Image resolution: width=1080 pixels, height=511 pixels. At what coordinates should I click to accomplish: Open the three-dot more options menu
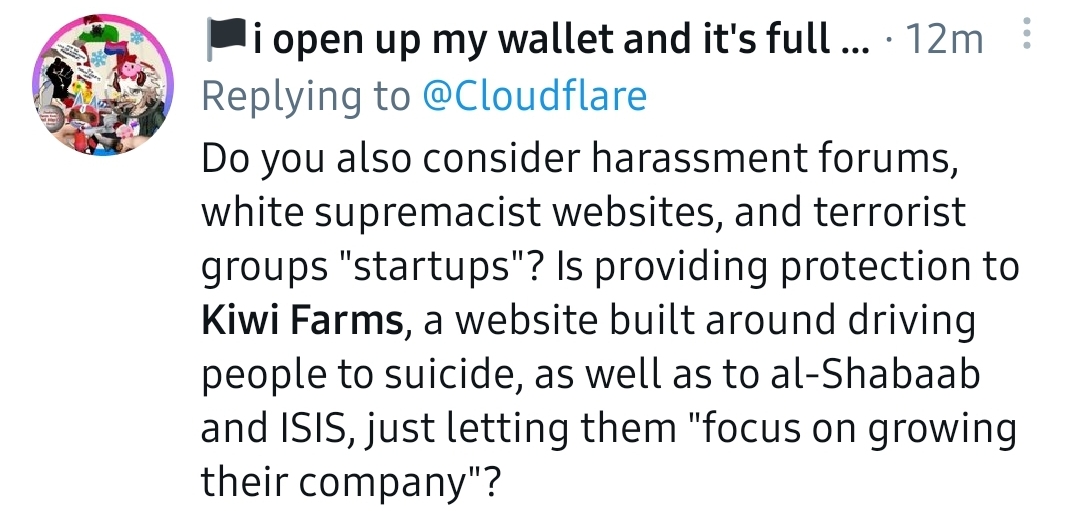point(1027,33)
